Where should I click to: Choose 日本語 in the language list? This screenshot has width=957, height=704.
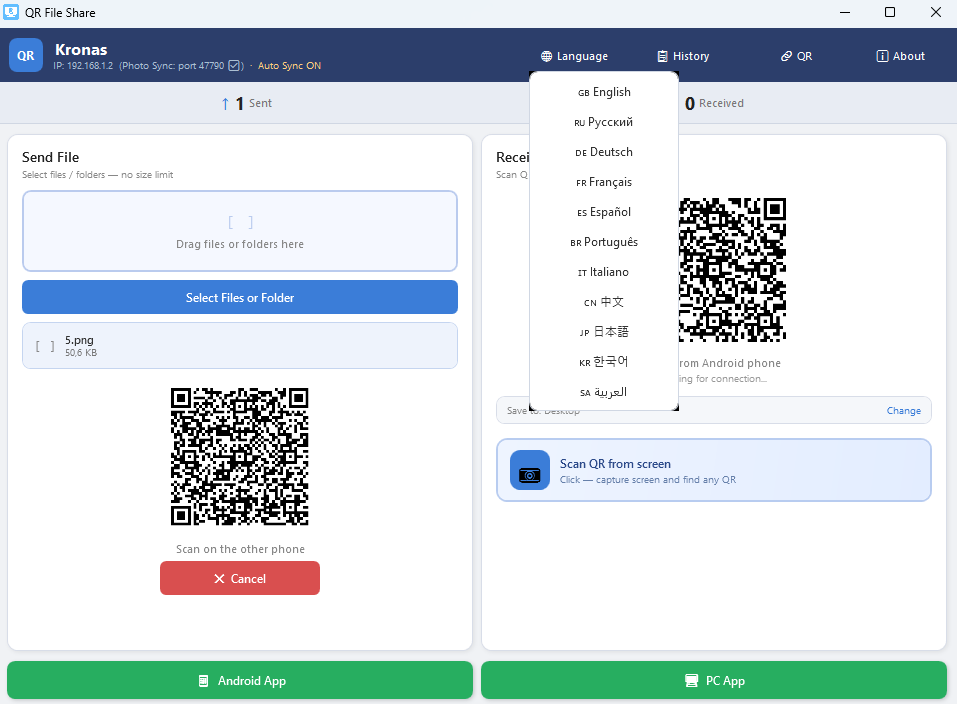[604, 331]
